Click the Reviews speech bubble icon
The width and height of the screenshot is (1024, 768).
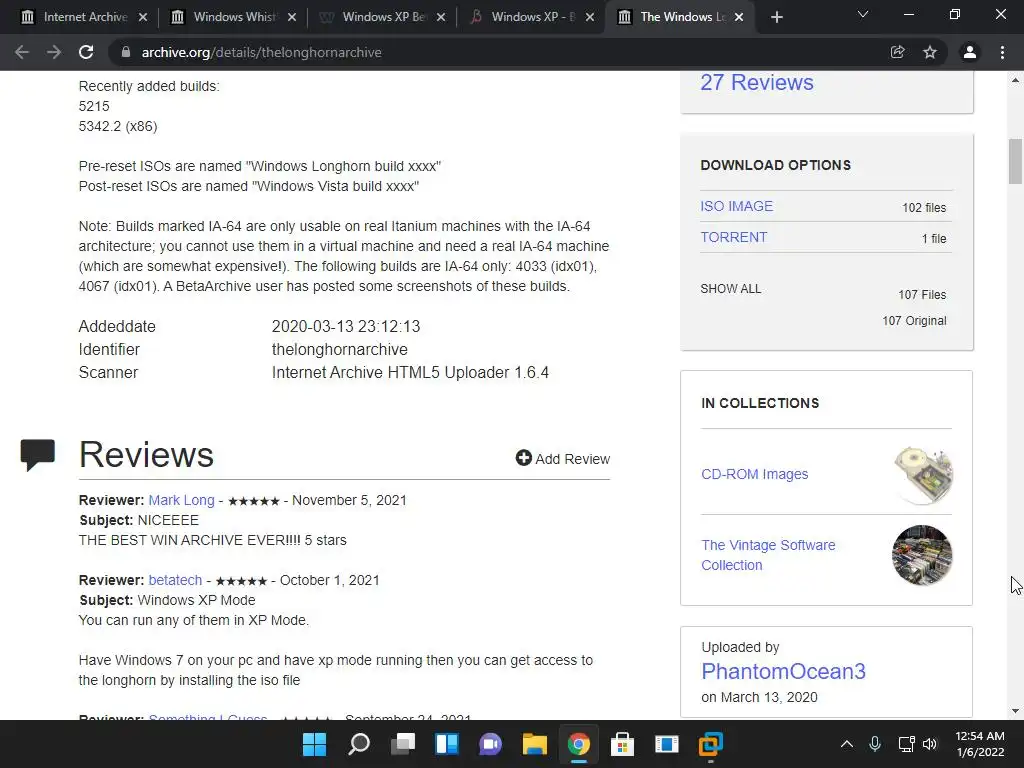37,455
